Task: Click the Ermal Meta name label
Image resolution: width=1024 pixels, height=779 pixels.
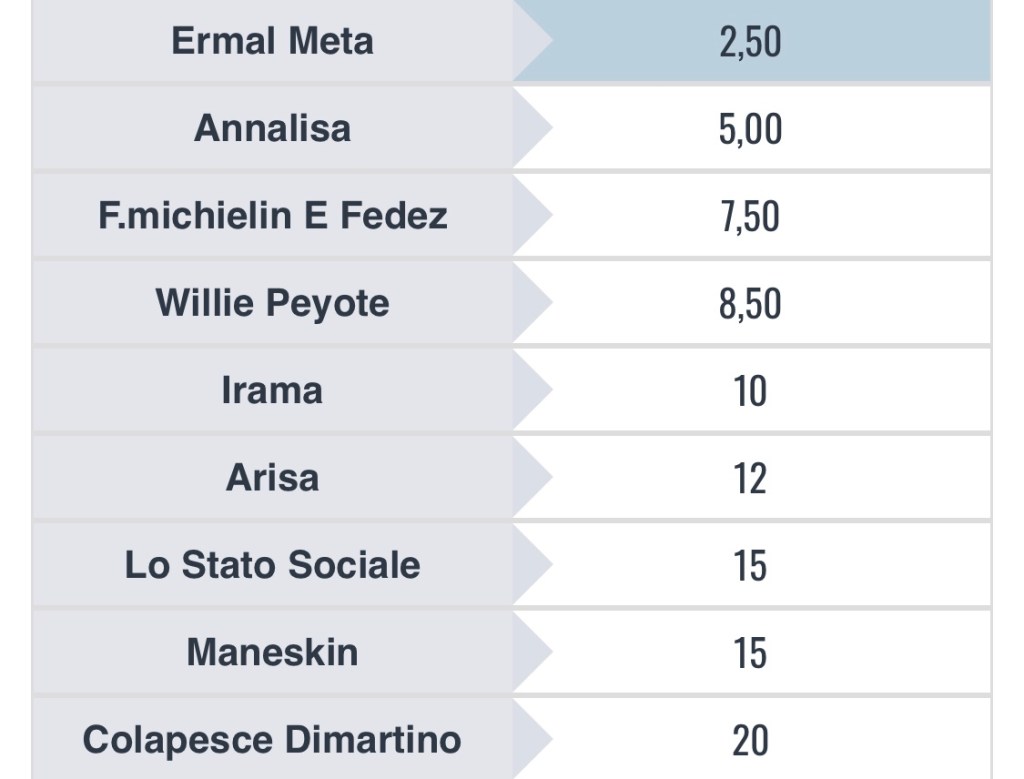Action: pyautogui.click(x=272, y=42)
